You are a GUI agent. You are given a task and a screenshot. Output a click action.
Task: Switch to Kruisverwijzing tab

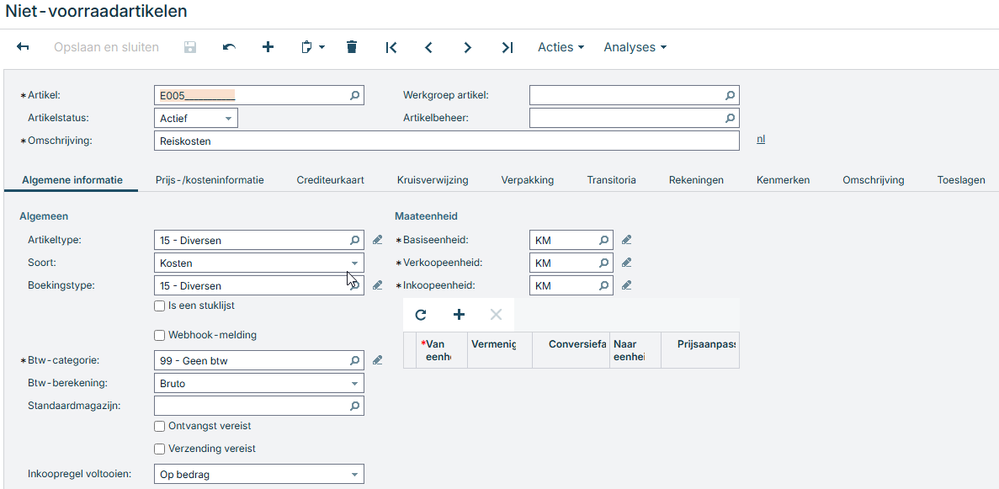[x=433, y=180]
